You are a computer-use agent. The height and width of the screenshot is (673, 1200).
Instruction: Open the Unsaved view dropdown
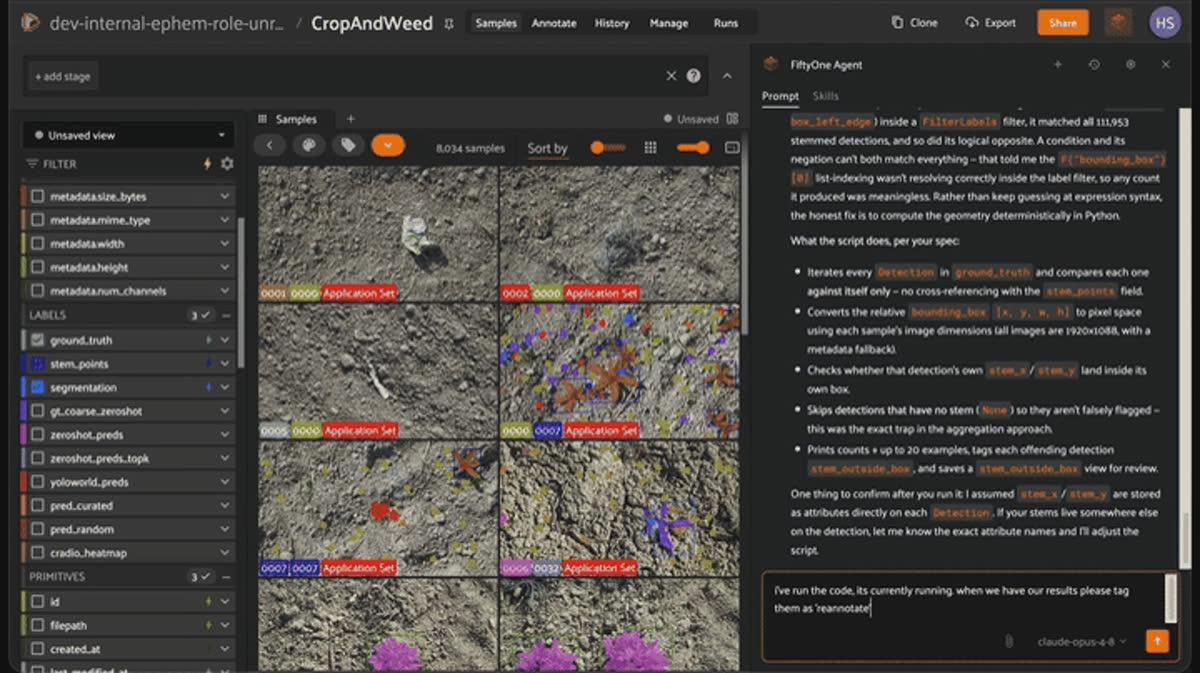[129, 135]
